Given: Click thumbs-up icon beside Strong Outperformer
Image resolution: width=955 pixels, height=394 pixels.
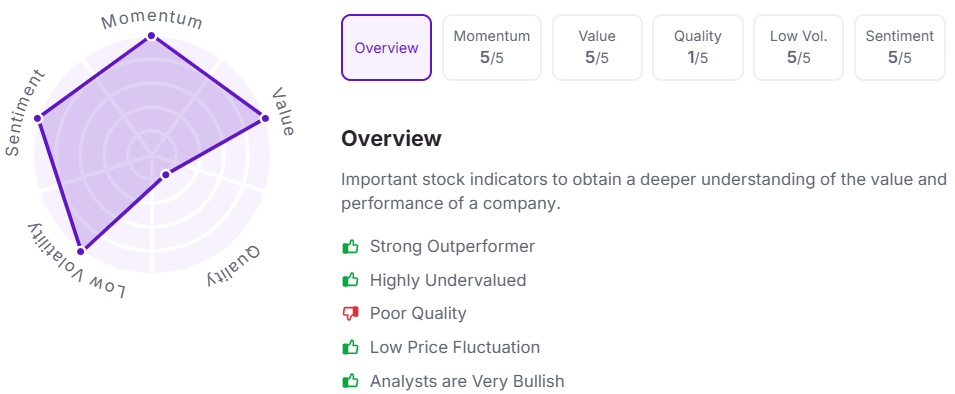Looking at the screenshot, I should click(350, 247).
